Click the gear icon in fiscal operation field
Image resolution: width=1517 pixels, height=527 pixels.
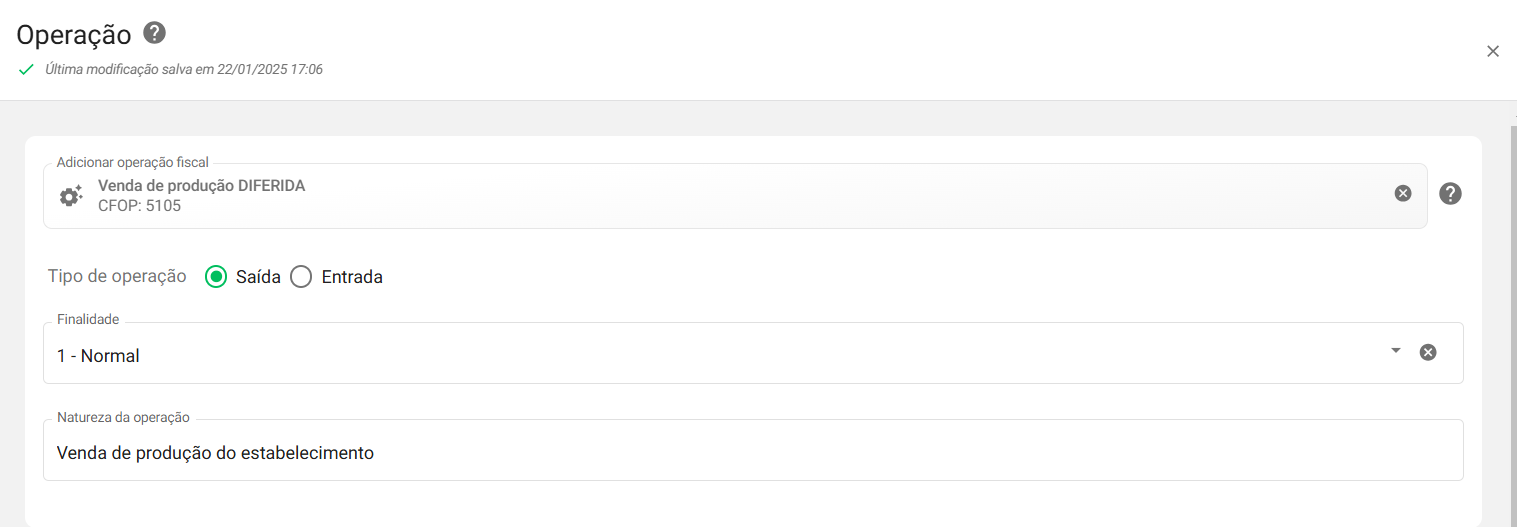(x=70, y=196)
